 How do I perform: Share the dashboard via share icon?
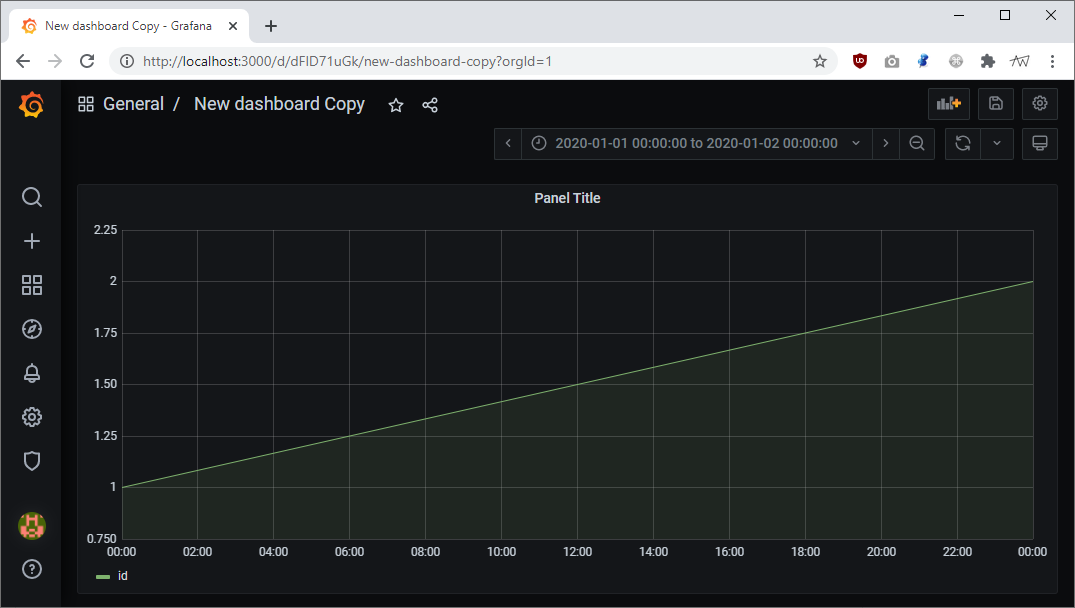click(x=430, y=105)
